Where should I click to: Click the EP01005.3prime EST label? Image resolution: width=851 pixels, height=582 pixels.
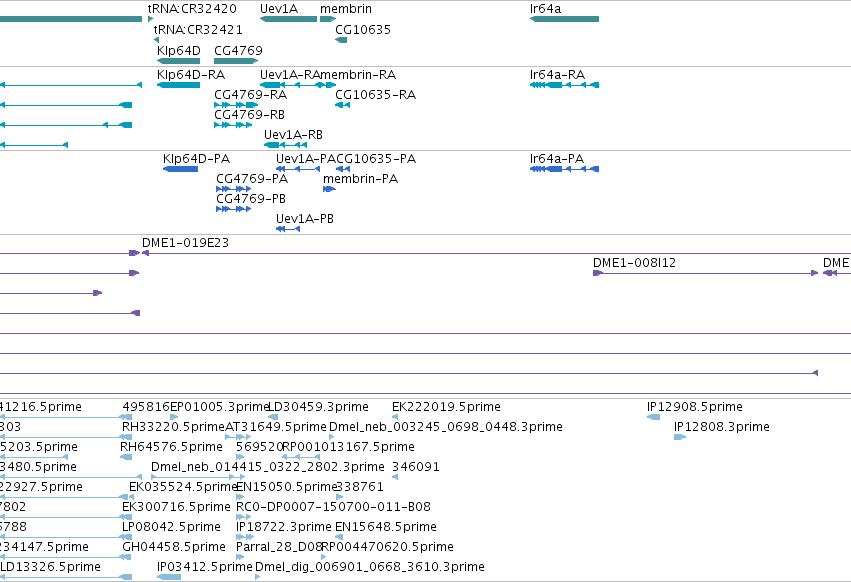tap(220, 407)
